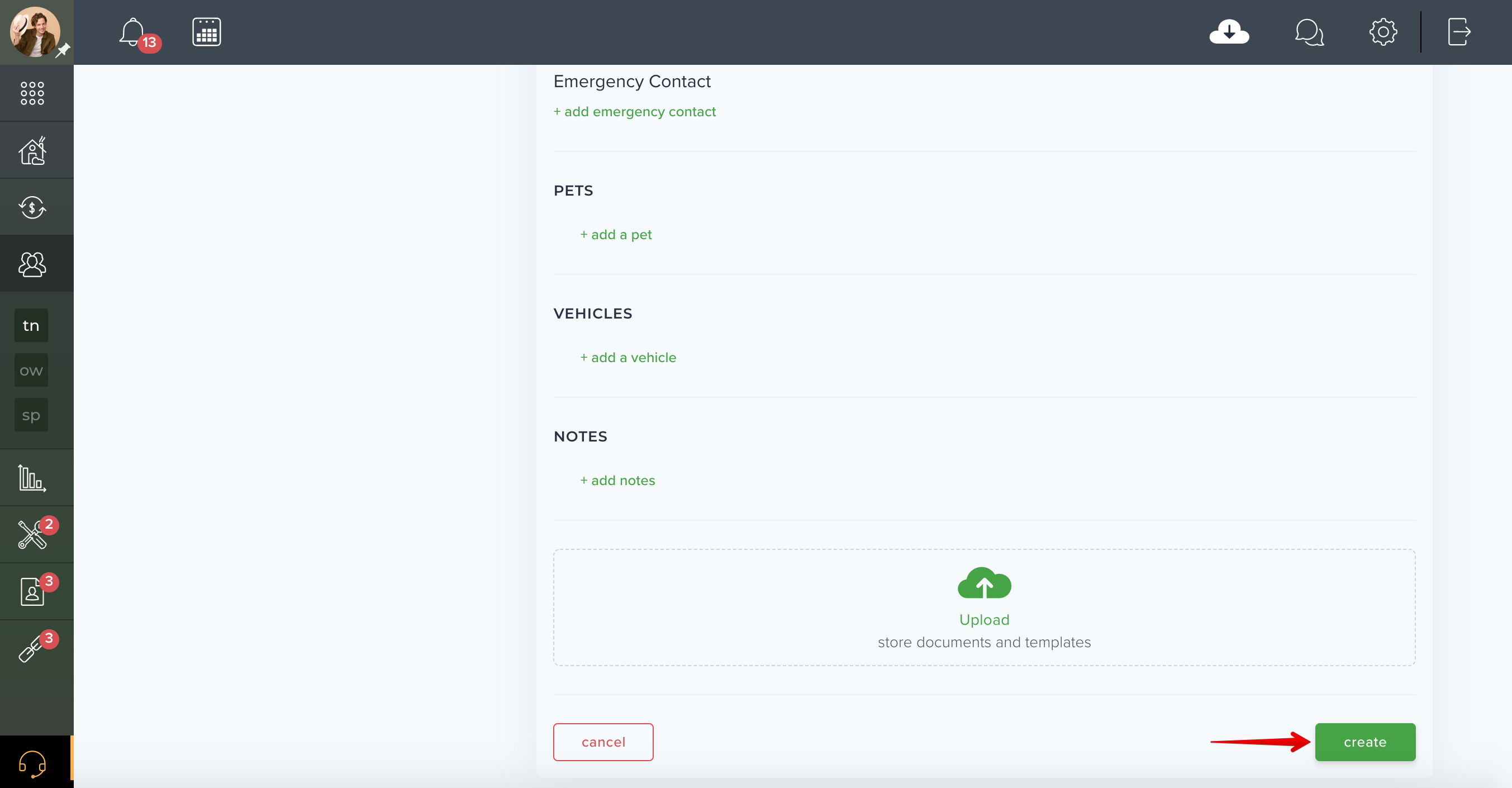Click the NOTES section heading
Viewport: 1512px width, 788px height.
coord(581,436)
